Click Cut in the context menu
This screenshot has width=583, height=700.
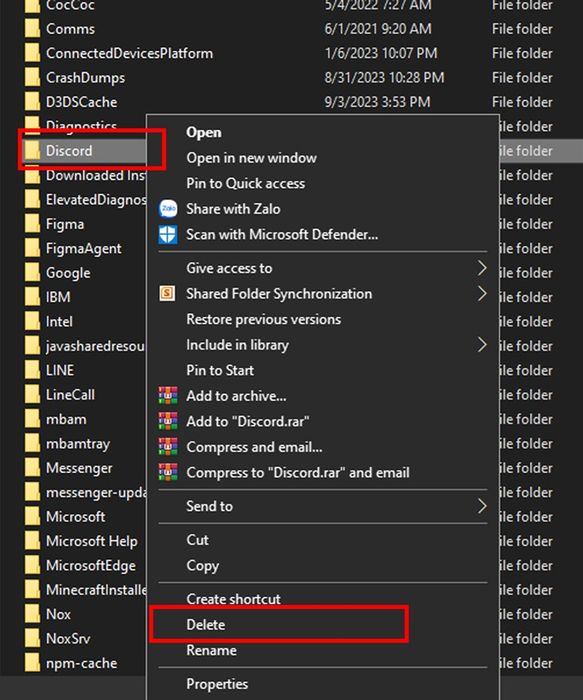pyautogui.click(x=197, y=540)
